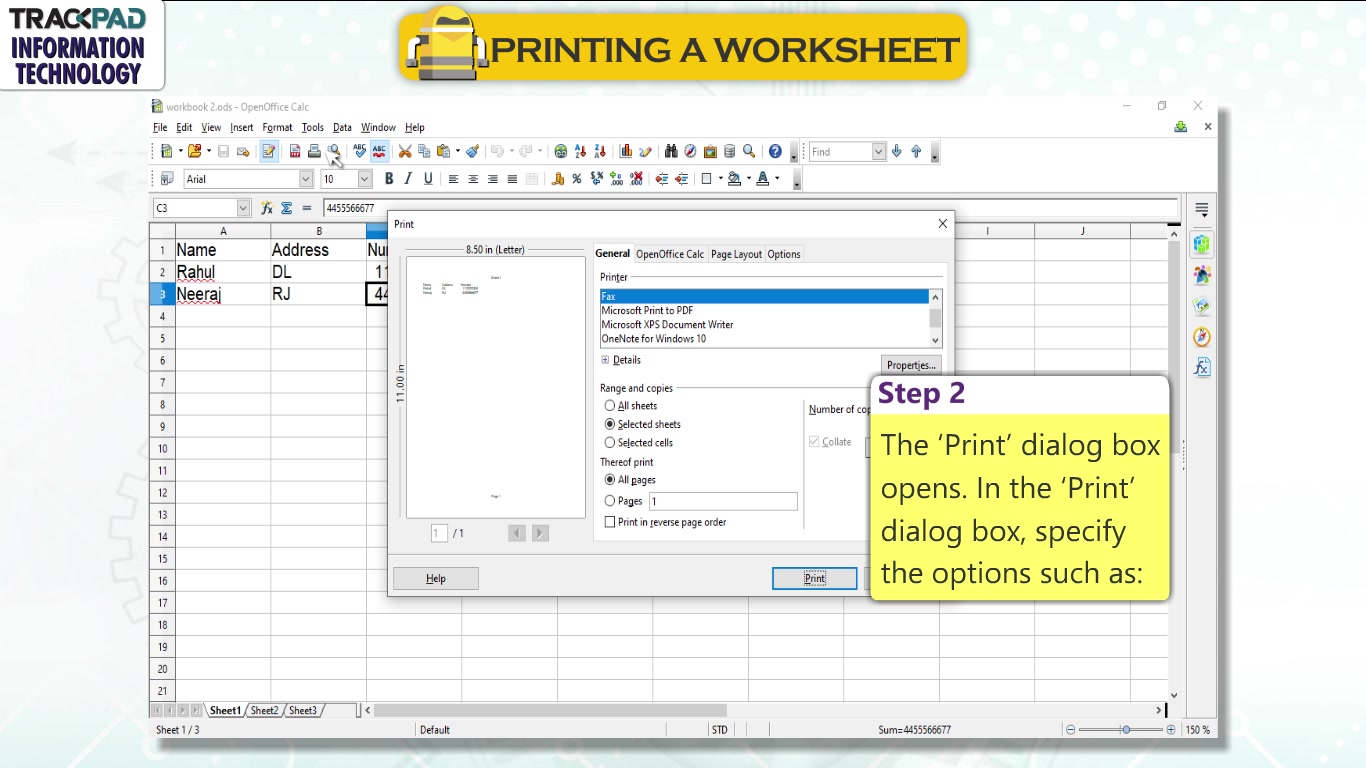The width and height of the screenshot is (1366, 768).
Task: Open the Data menu
Action: pos(342,127)
